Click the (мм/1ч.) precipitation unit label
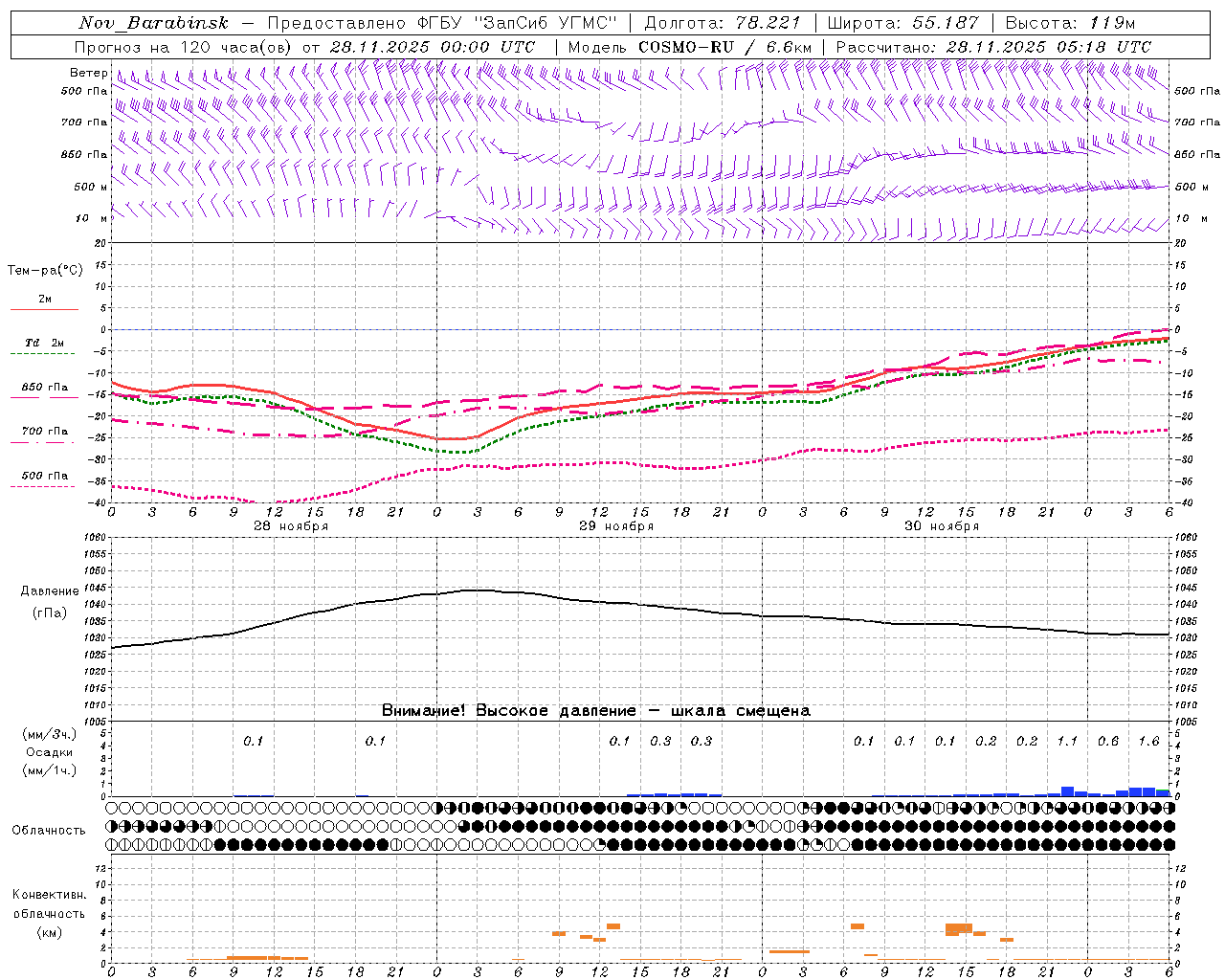Viewport: 1225px width, 980px height. 50,770
